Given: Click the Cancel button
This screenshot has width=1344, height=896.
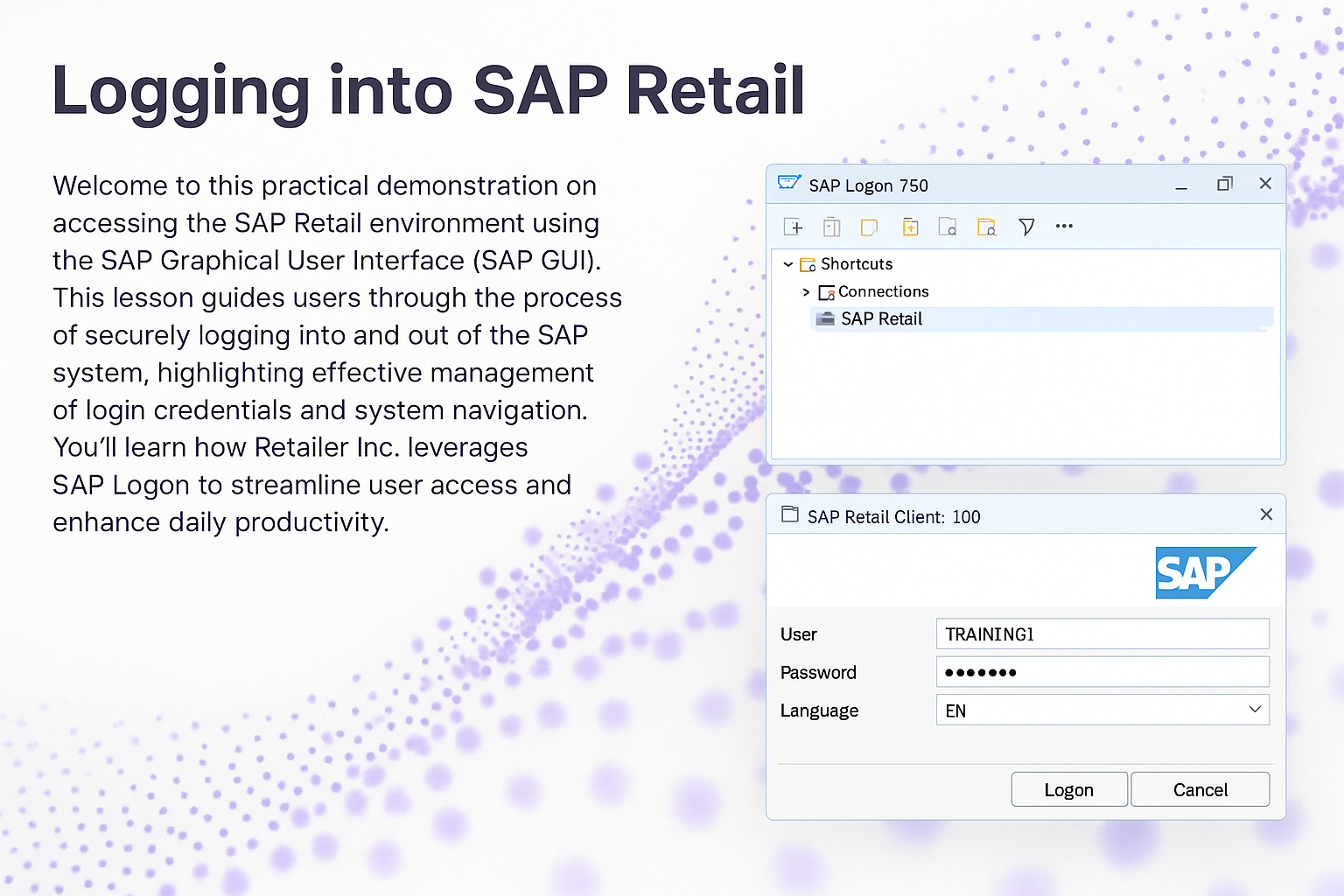Looking at the screenshot, I should pyautogui.click(x=1200, y=789).
